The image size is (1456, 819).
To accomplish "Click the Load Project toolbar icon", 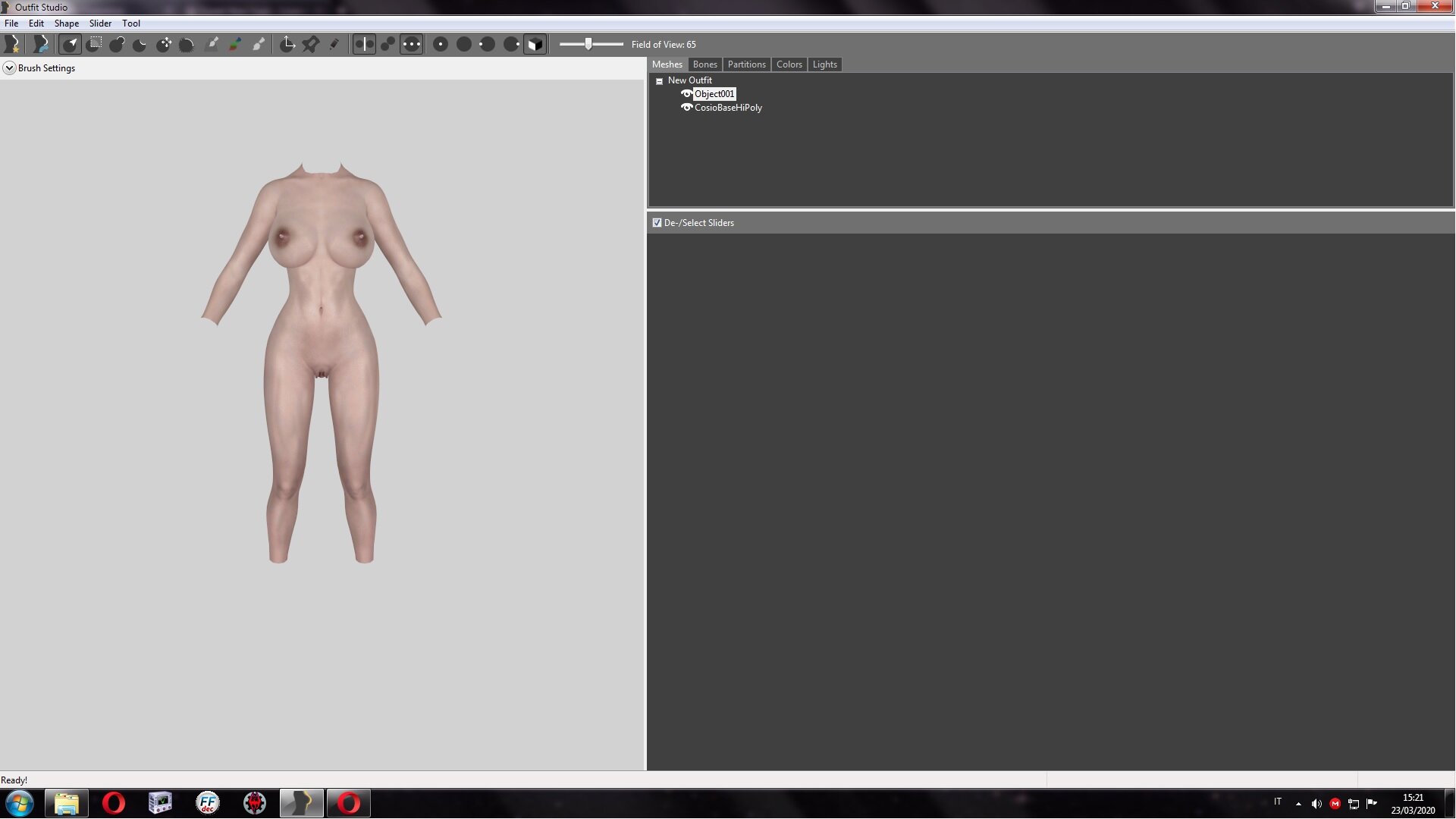I will [x=41, y=44].
